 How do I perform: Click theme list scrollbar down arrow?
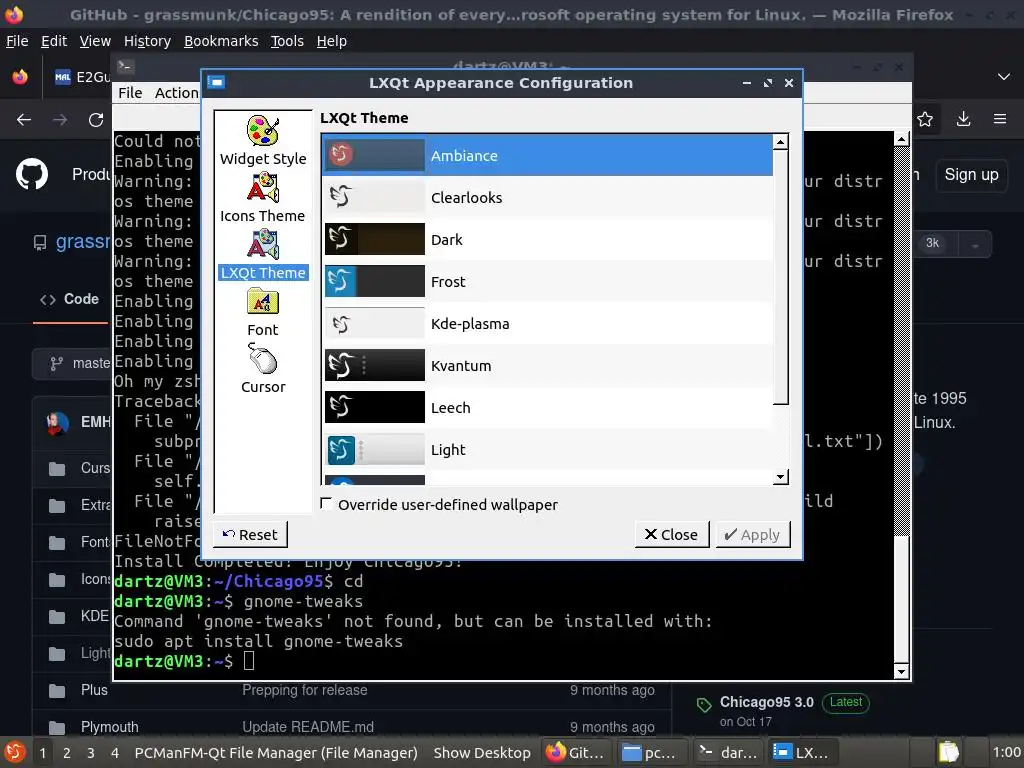(x=780, y=477)
